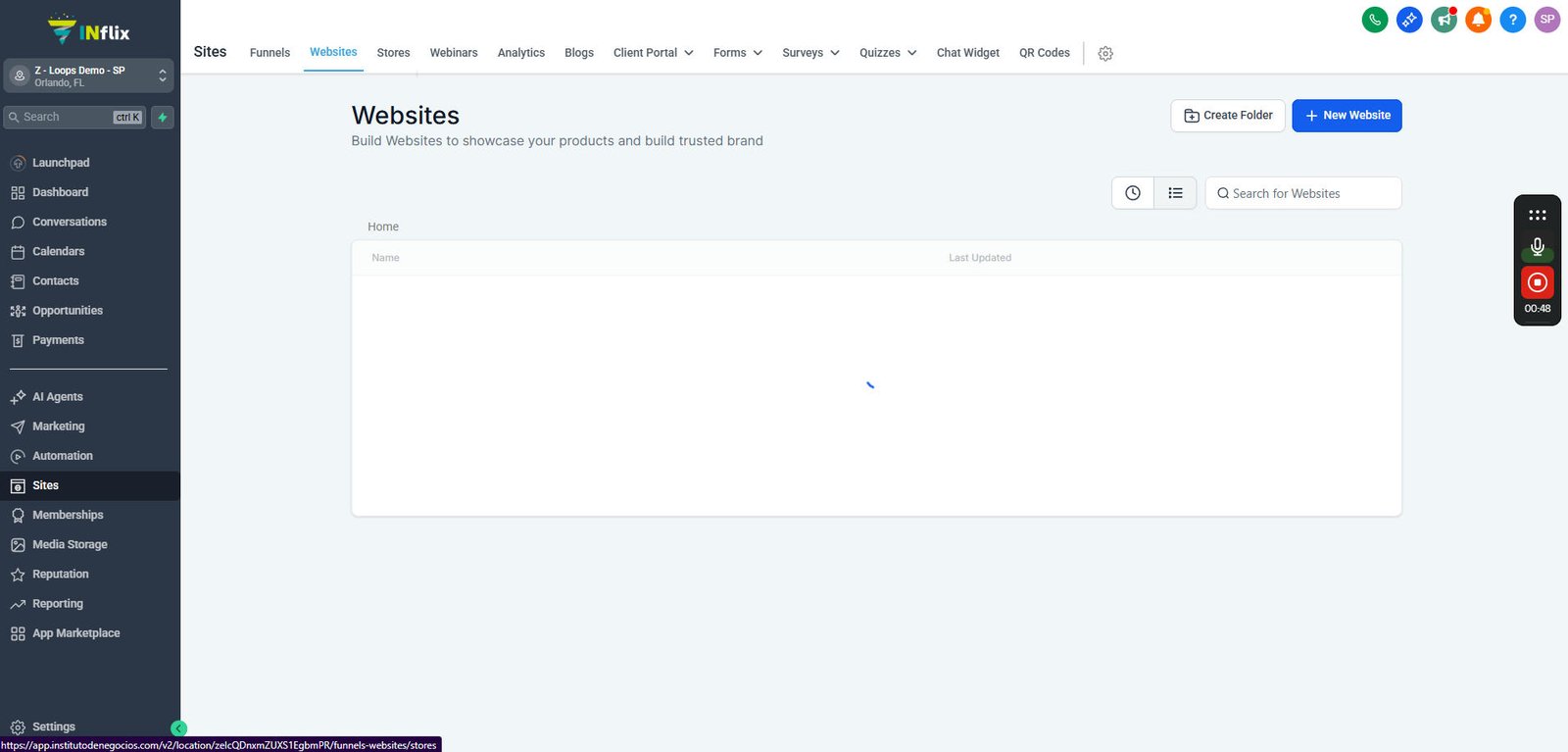Image resolution: width=1568 pixels, height=752 pixels.
Task: Switch to the Stores tab
Action: point(393,53)
